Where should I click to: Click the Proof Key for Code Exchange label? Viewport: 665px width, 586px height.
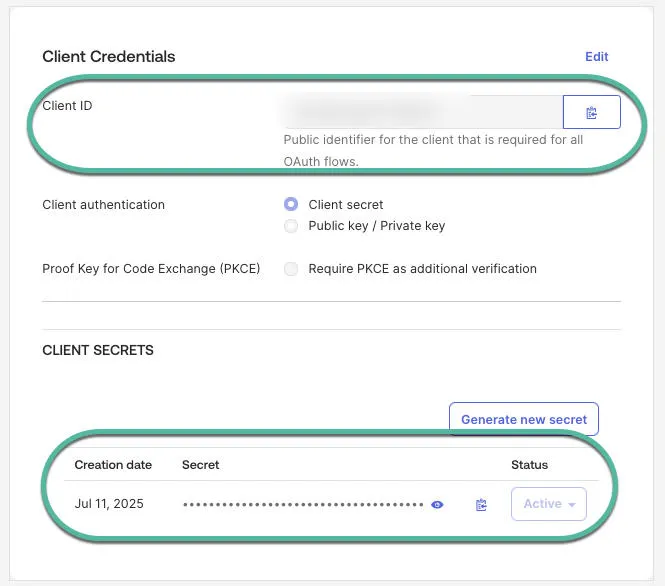pyautogui.click(x=151, y=269)
